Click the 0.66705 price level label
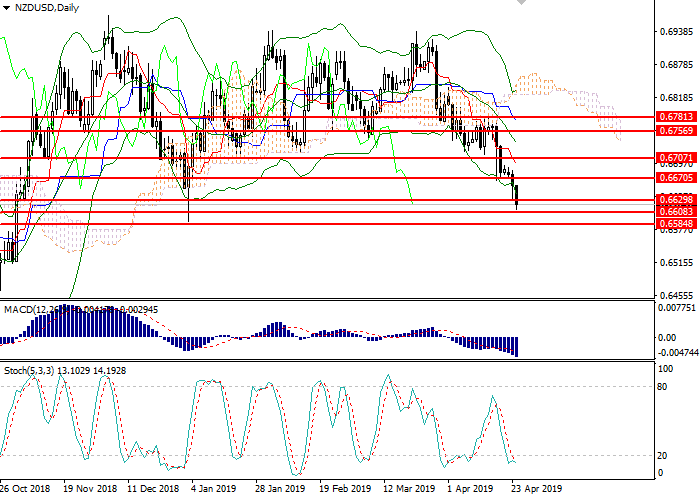The height and width of the screenshot is (500, 700). 676,178
